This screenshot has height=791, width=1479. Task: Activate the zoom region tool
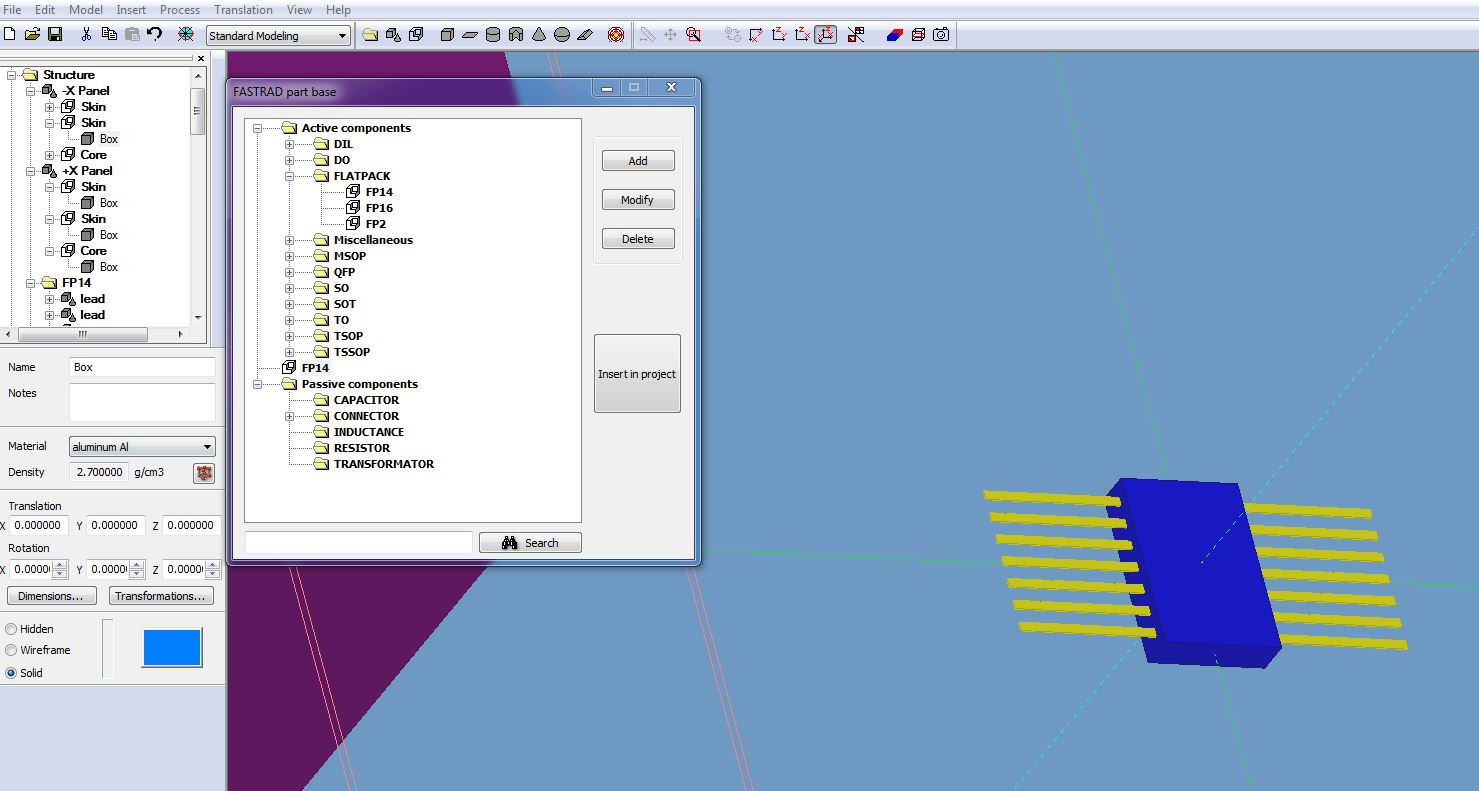(694, 35)
